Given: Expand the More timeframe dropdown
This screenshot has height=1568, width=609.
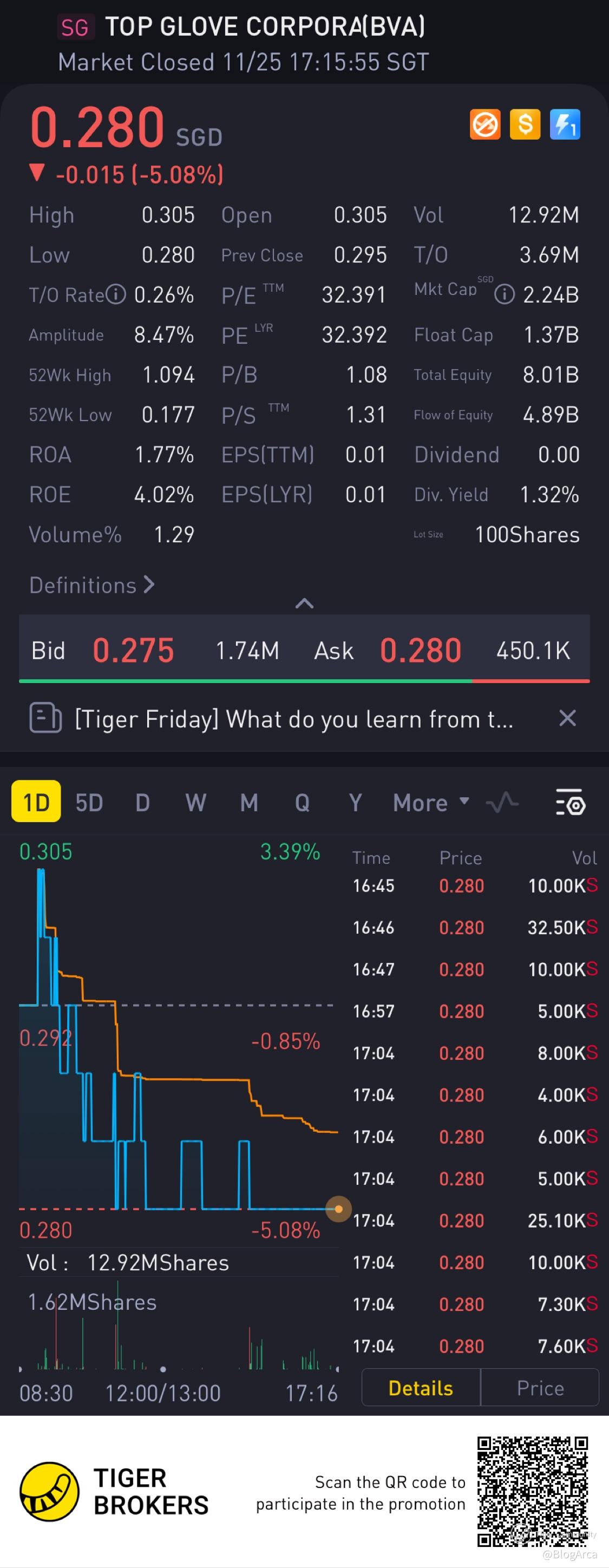Looking at the screenshot, I should [x=431, y=803].
